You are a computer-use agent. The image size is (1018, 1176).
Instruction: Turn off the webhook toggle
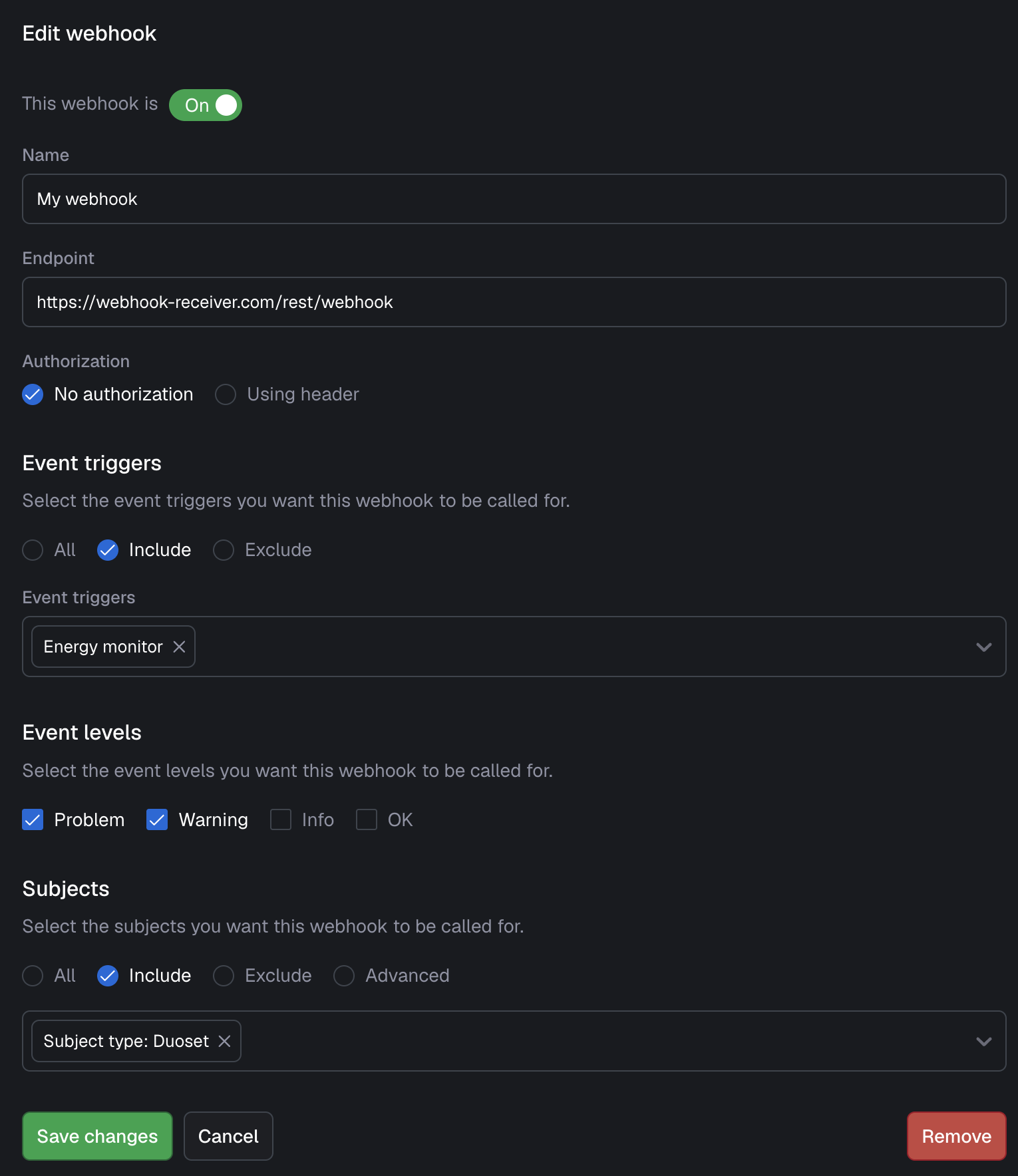pos(205,104)
